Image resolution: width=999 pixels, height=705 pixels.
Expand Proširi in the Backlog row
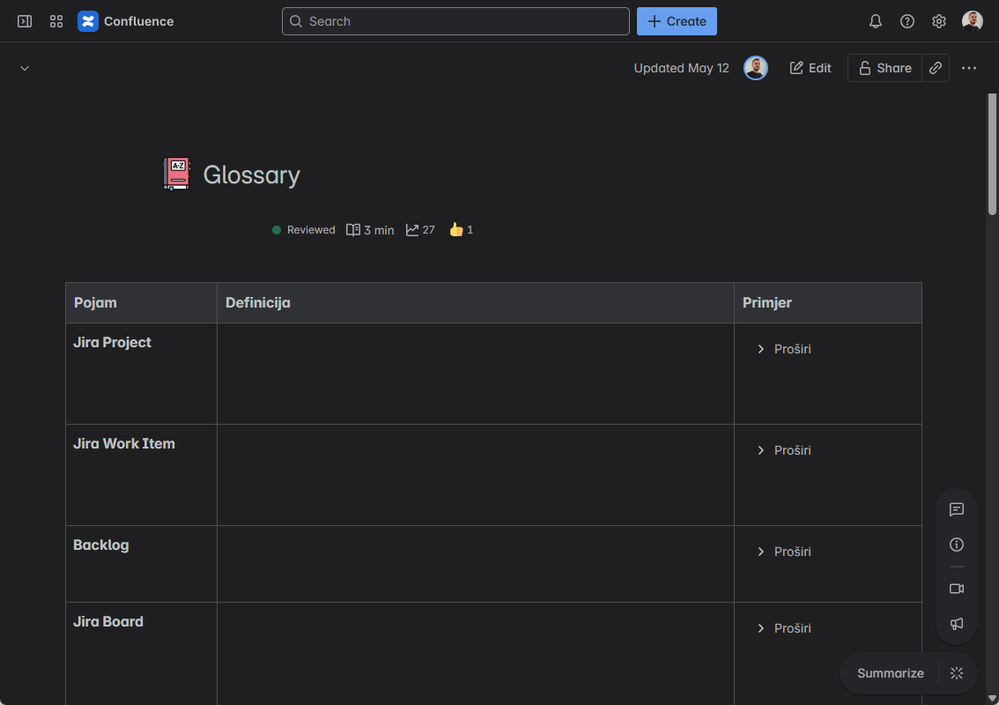click(x=784, y=552)
